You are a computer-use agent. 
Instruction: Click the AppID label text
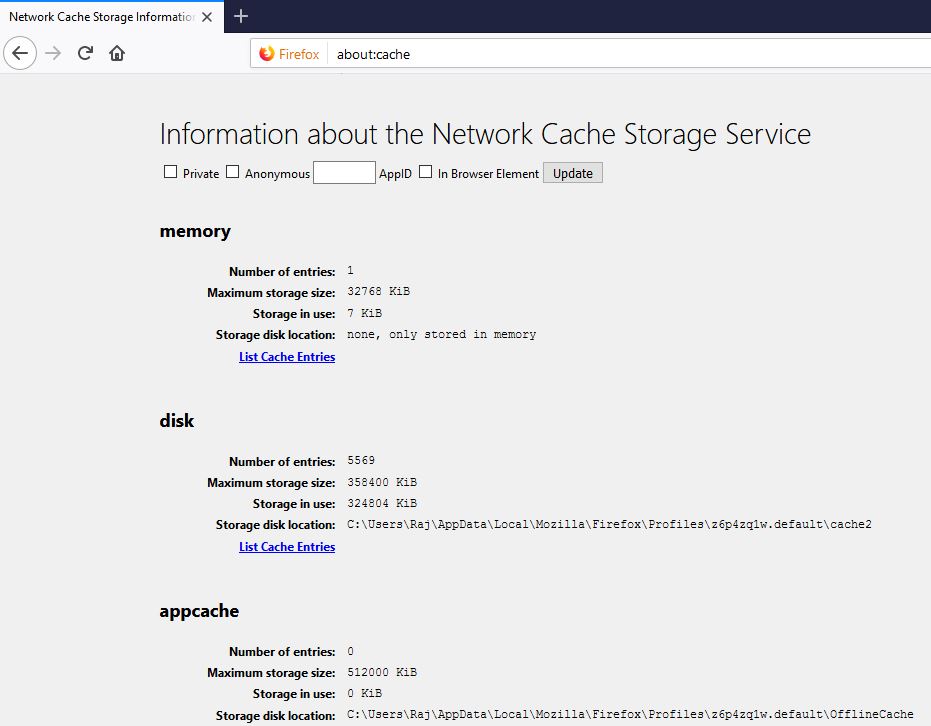click(395, 173)
